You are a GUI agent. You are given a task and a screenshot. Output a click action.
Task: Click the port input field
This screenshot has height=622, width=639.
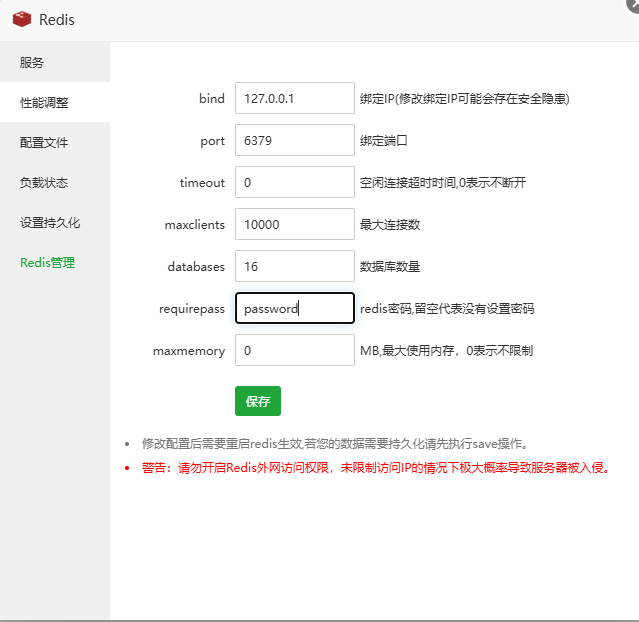coord(295,140)
